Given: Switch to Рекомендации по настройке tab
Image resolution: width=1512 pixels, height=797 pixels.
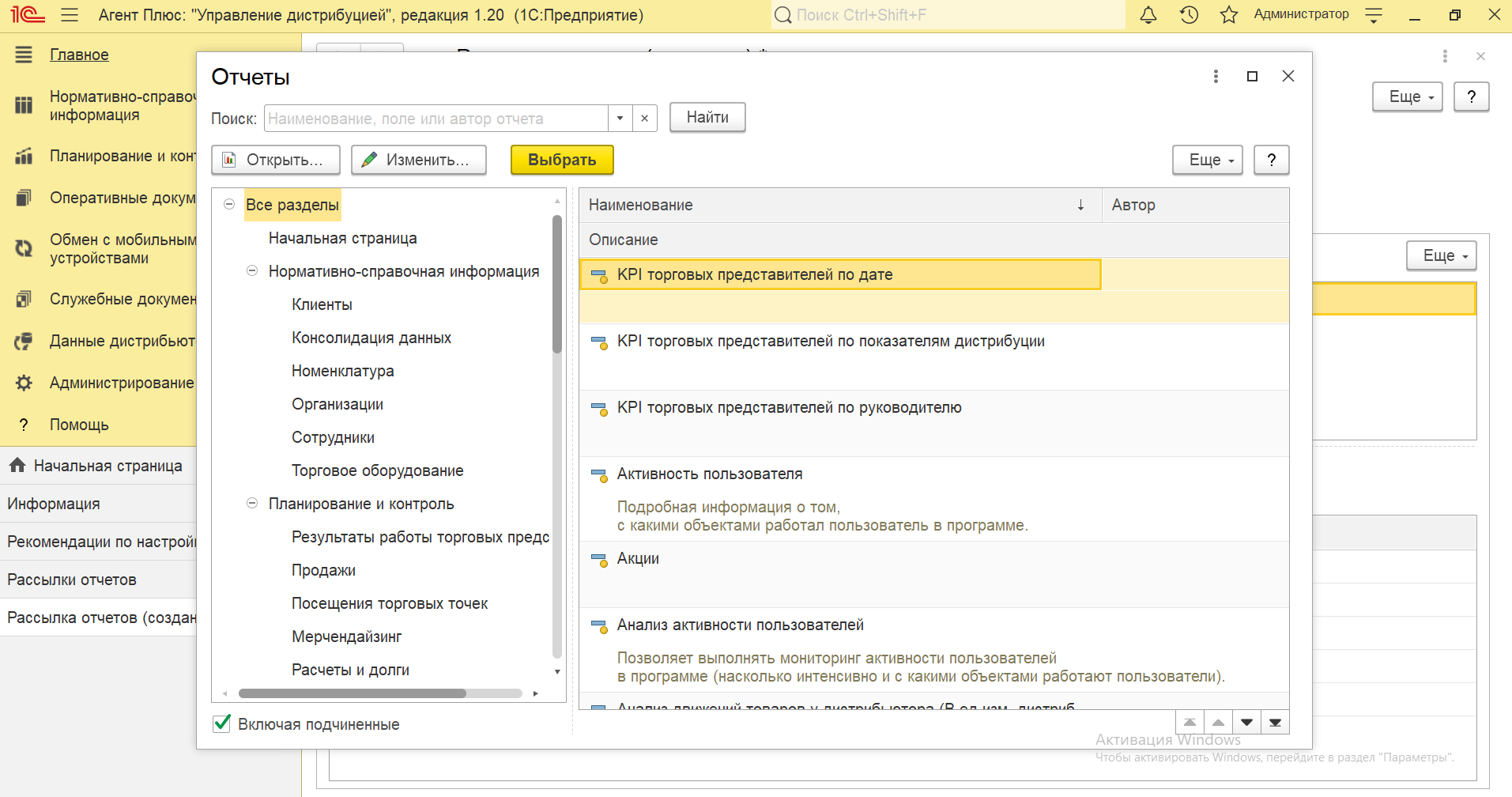Looking at the screenshot, I should click(x=98, y=542).
